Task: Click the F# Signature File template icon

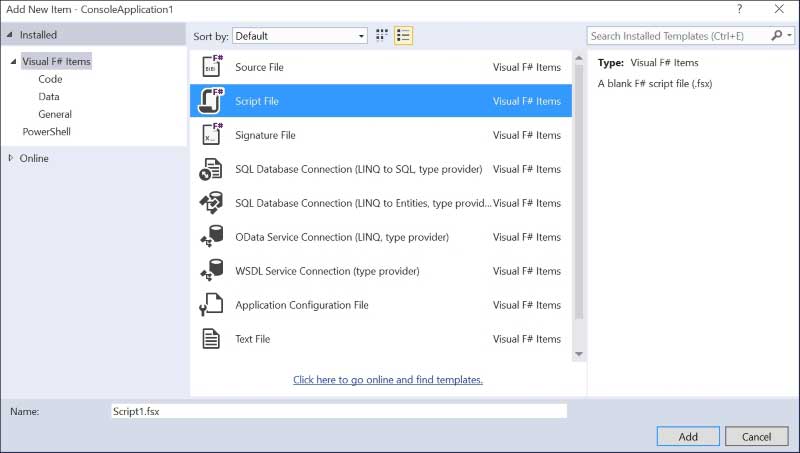Action: coord(212,135)
